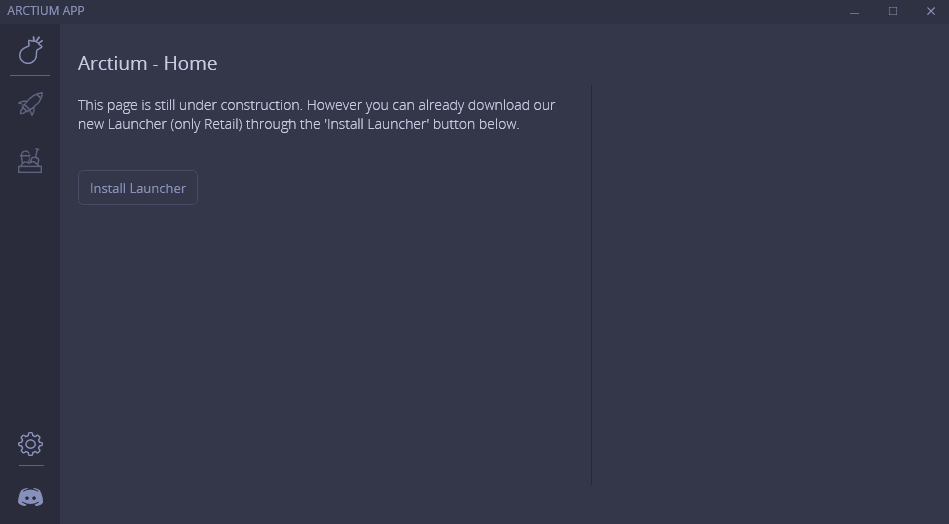Click the quoted 'Install Launcher' text in paragraph
The width and height of the screenshot is (949, 524).
point(376,124)
